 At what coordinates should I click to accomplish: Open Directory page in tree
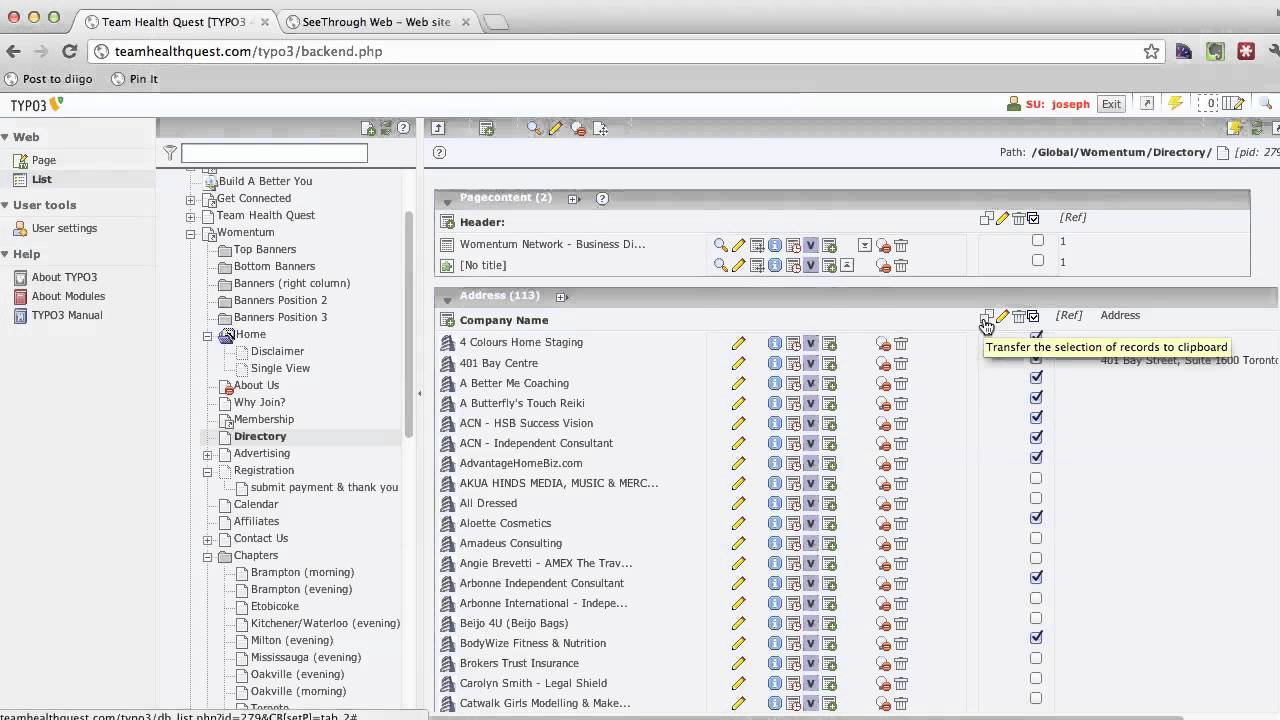[x=260, y=437]
